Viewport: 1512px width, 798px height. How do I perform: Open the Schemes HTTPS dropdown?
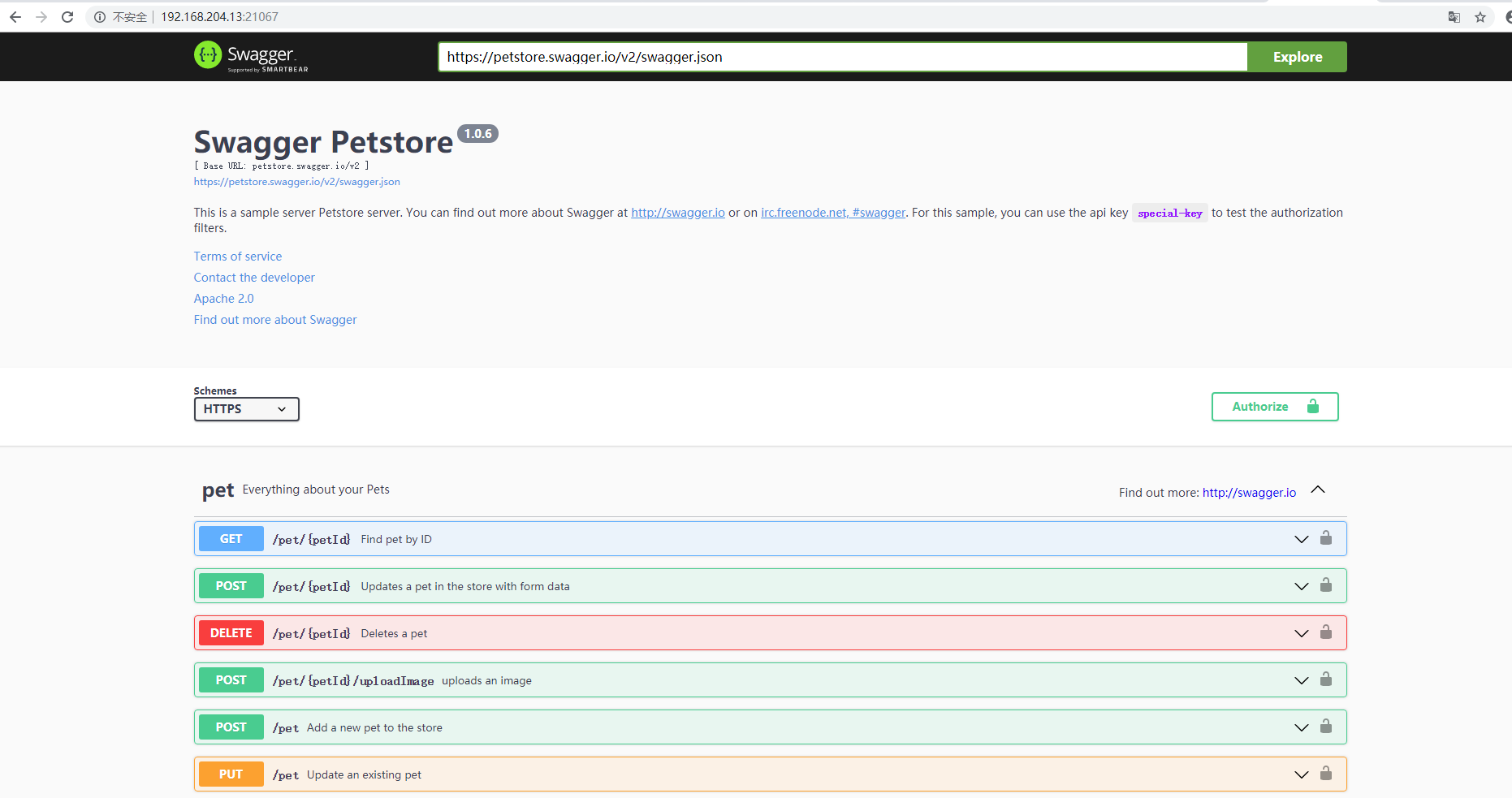point(246,409)
